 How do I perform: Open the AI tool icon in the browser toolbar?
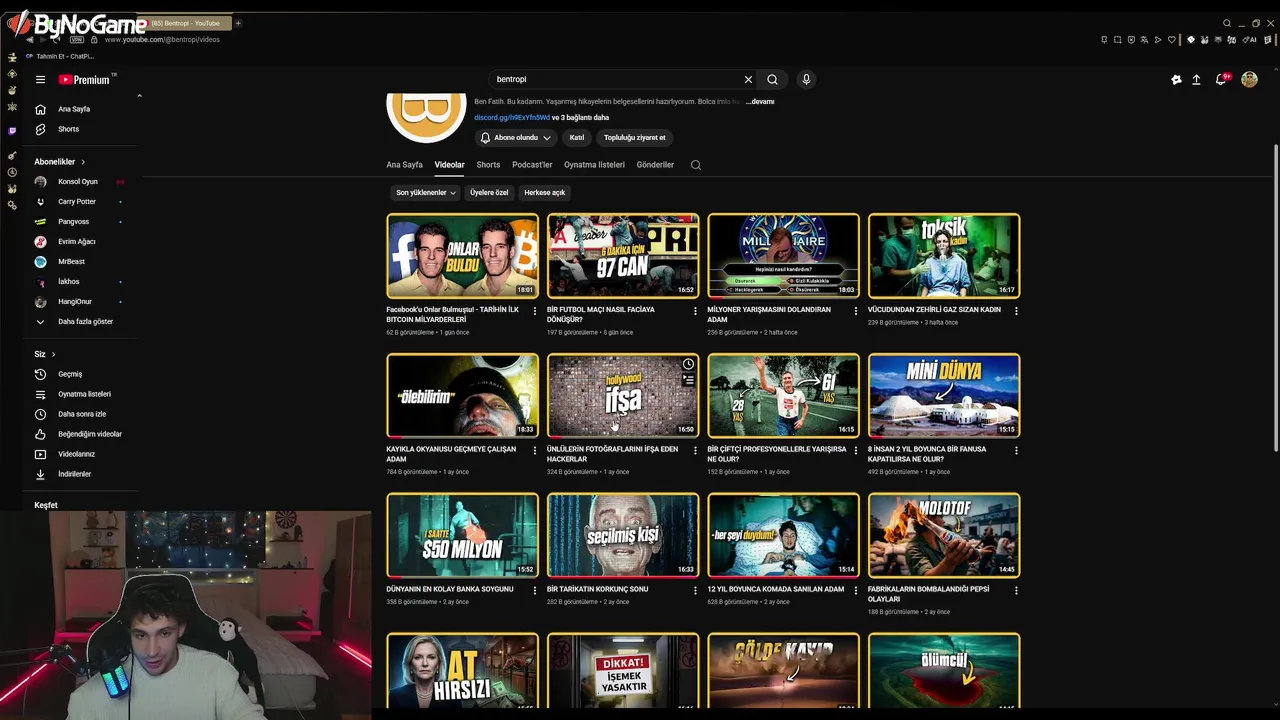click(x=1250, y=40)
